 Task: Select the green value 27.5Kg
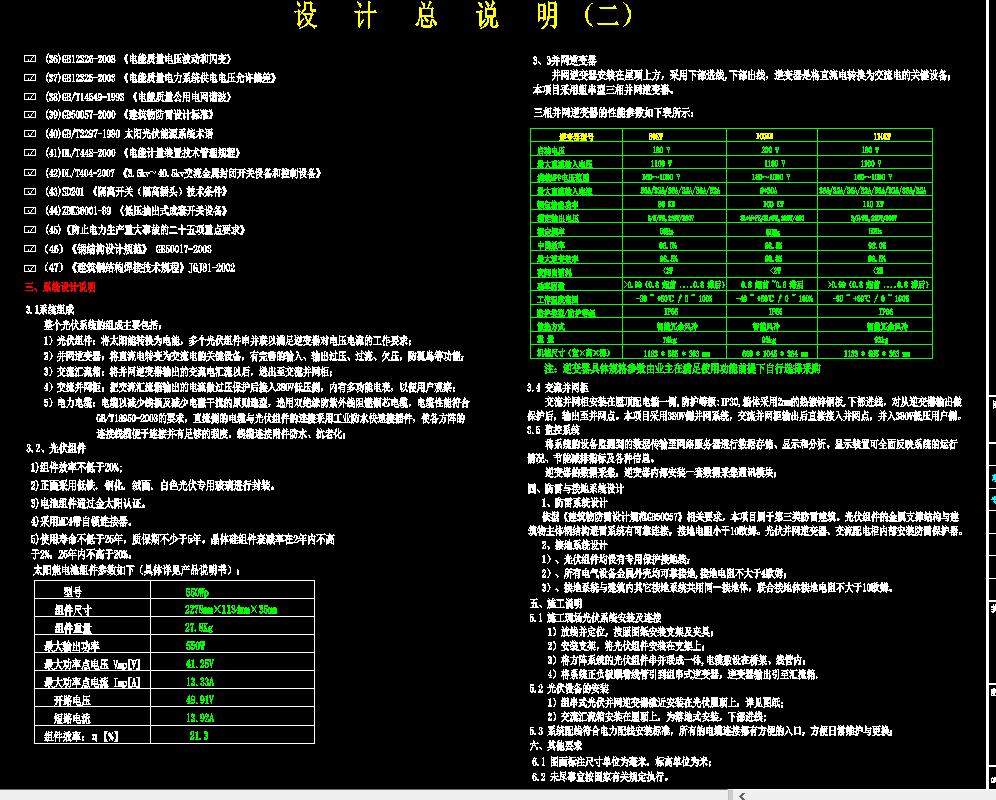[x=199, y=628]
